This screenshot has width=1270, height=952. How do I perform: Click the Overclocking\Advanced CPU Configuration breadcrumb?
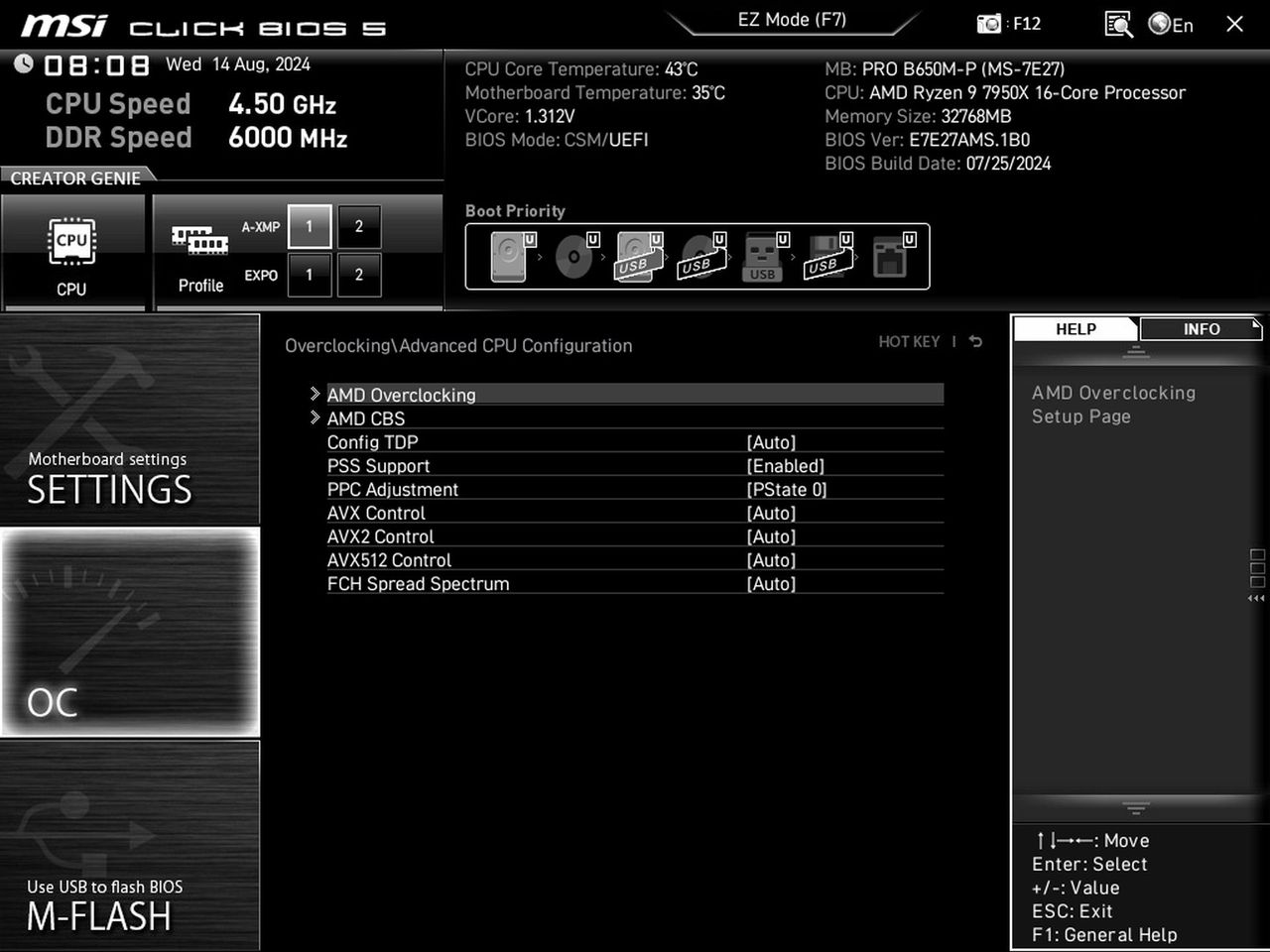(x=458, y=346)
